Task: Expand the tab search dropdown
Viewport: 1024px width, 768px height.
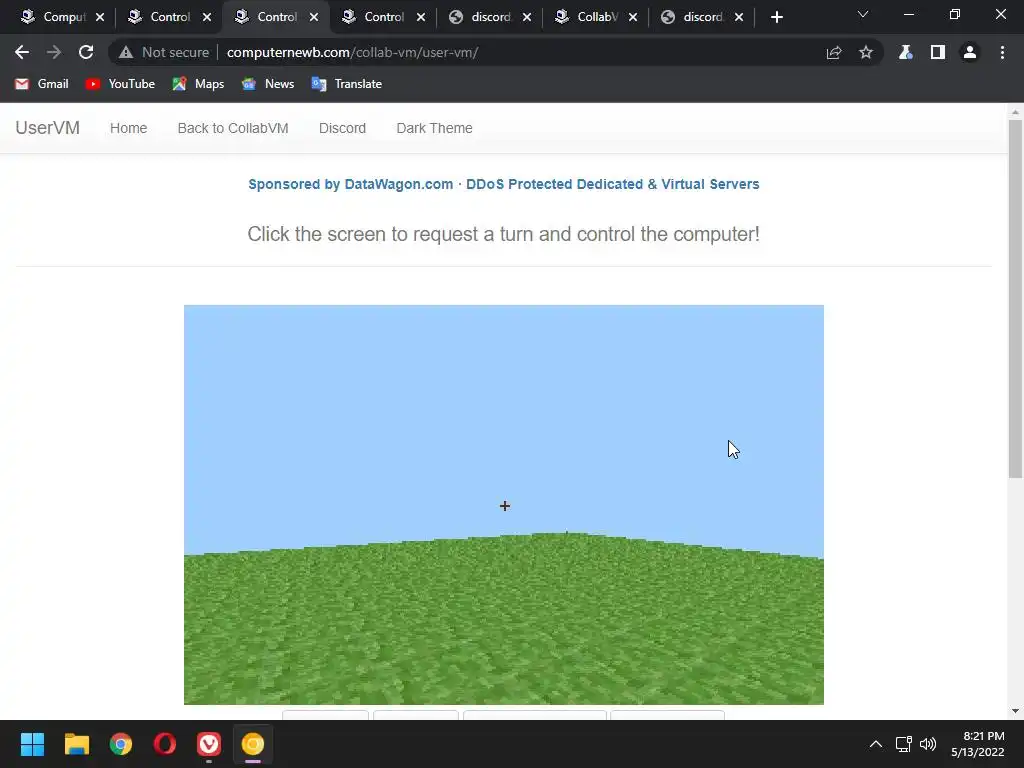Action: (863, 14)
